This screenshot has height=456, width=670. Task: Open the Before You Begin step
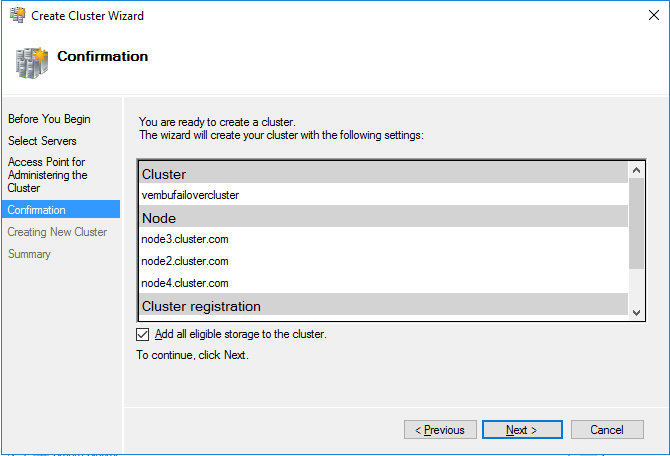49,119
